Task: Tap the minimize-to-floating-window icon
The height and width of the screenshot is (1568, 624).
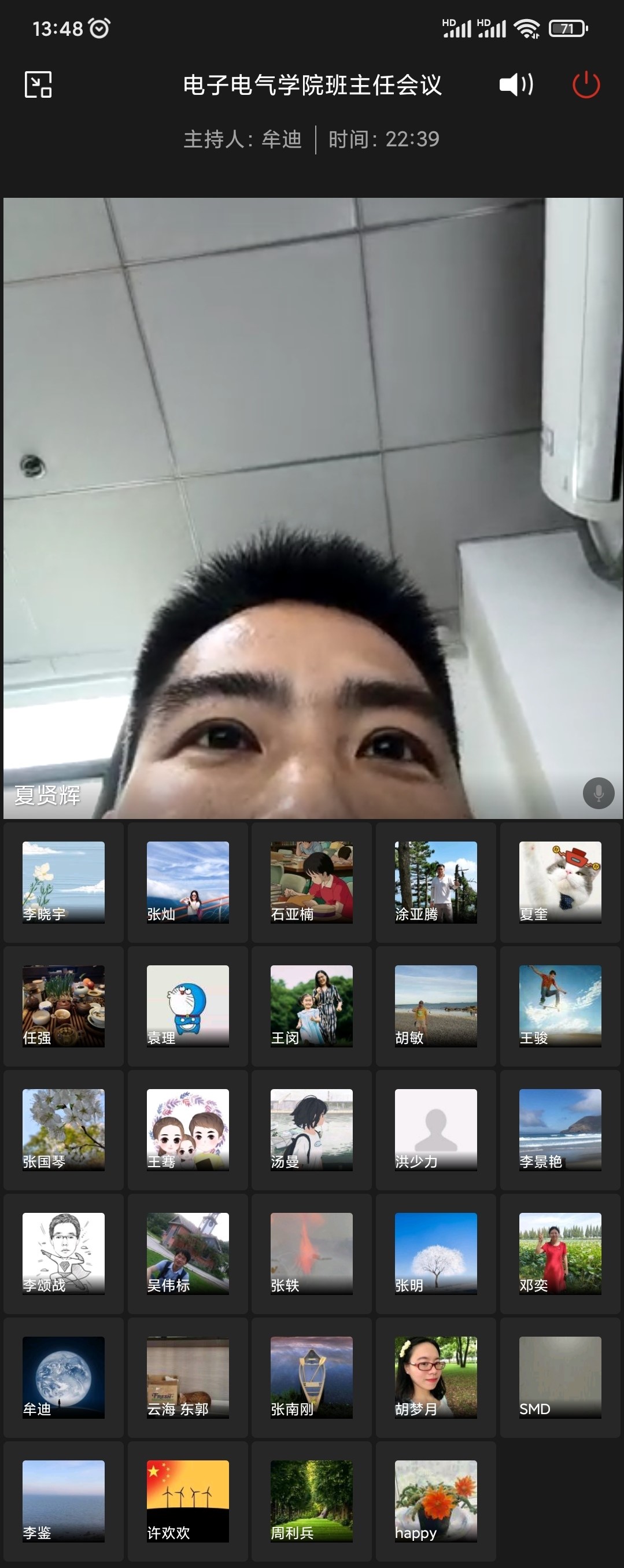Action: [x=38, y=84]
